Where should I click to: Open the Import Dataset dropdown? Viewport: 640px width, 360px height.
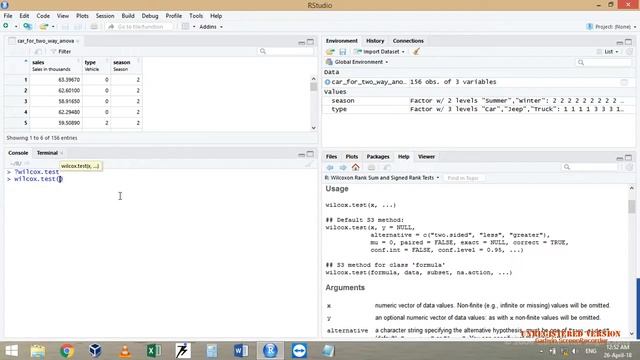(380, 52)
